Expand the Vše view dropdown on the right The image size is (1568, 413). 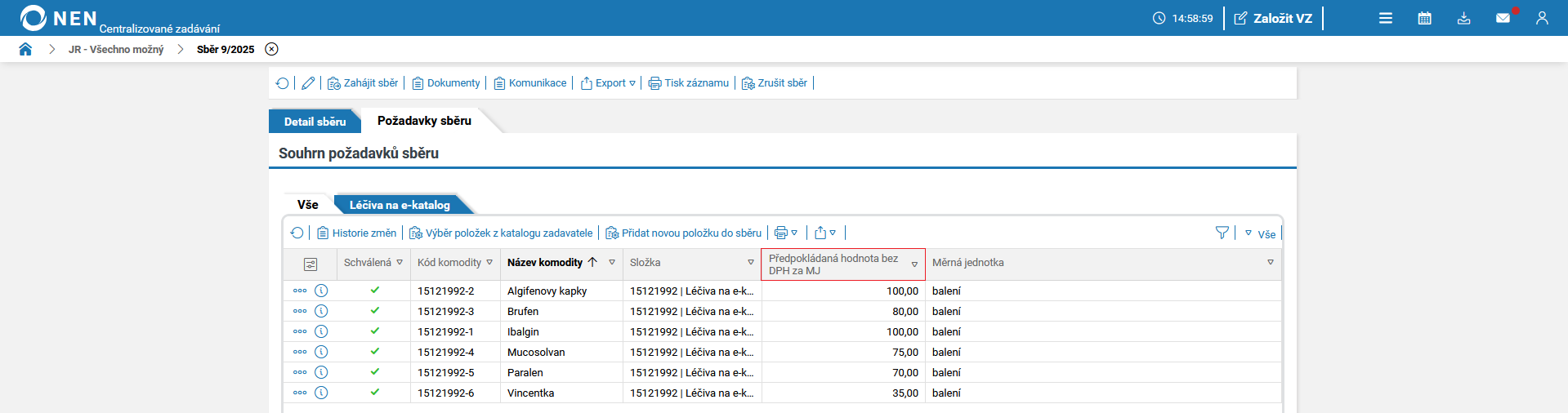pyautogui.click(x=1261, y=233)
